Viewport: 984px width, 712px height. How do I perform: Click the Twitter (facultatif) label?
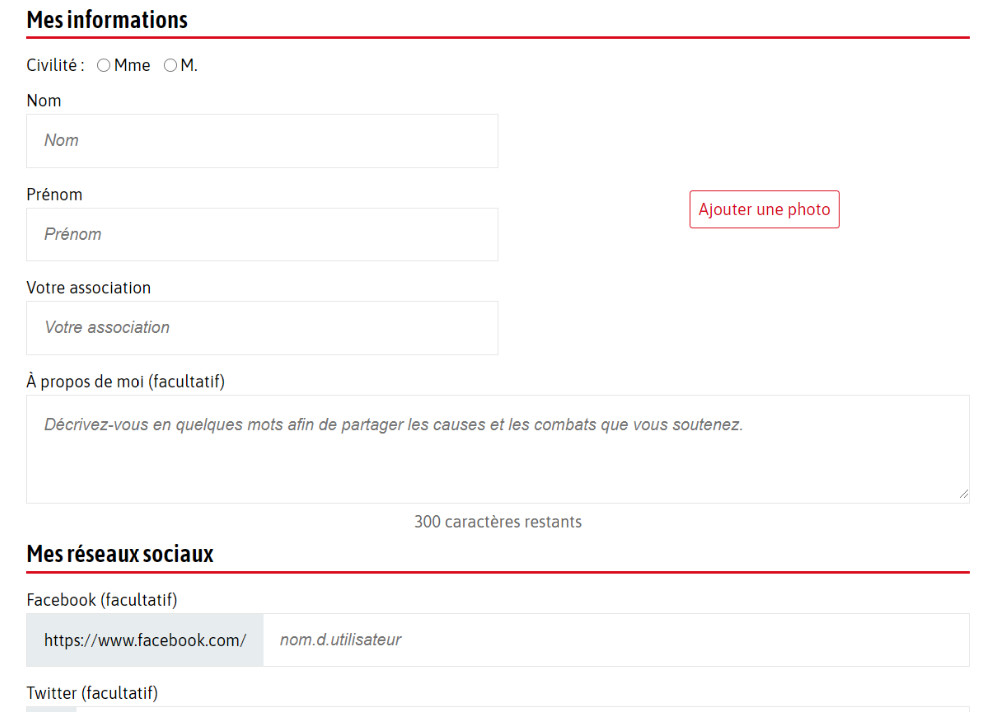point(92,693)
